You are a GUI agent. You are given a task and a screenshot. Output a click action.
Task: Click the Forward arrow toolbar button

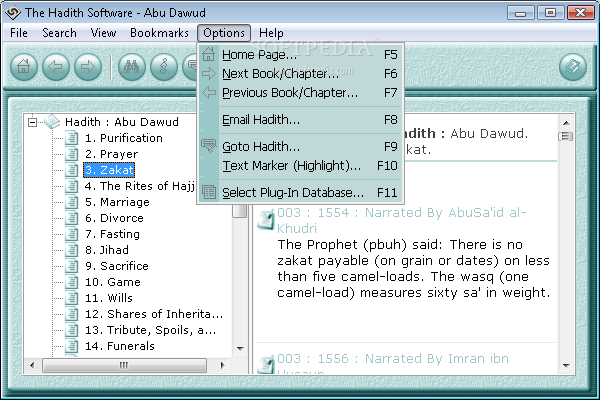tap(88, 67)
